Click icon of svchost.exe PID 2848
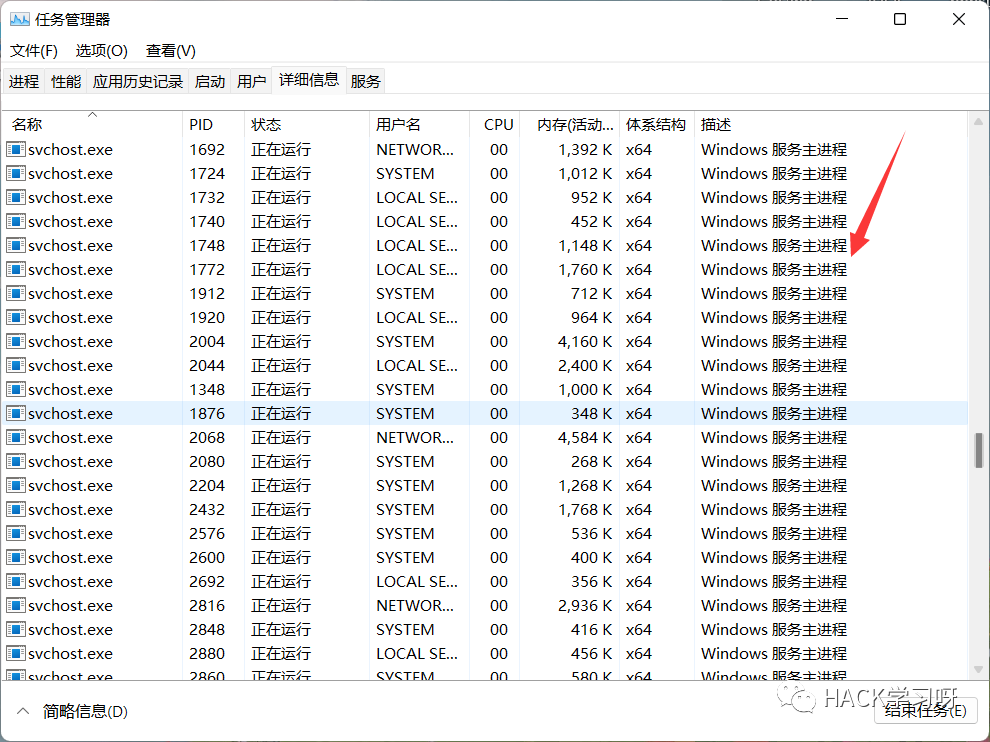Viewport: 990px width, 742px height. pos(16,630)
